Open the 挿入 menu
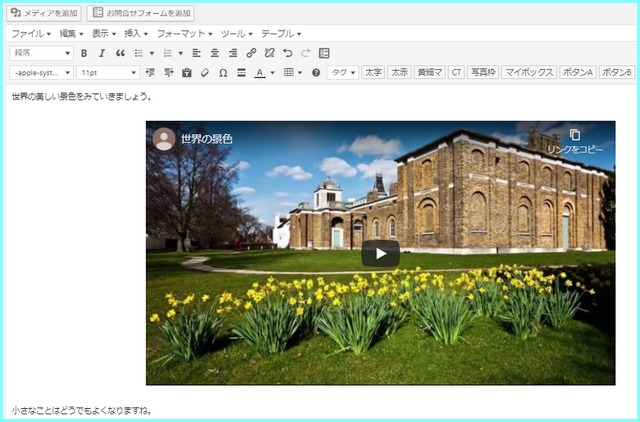 [x=136, y=33]
